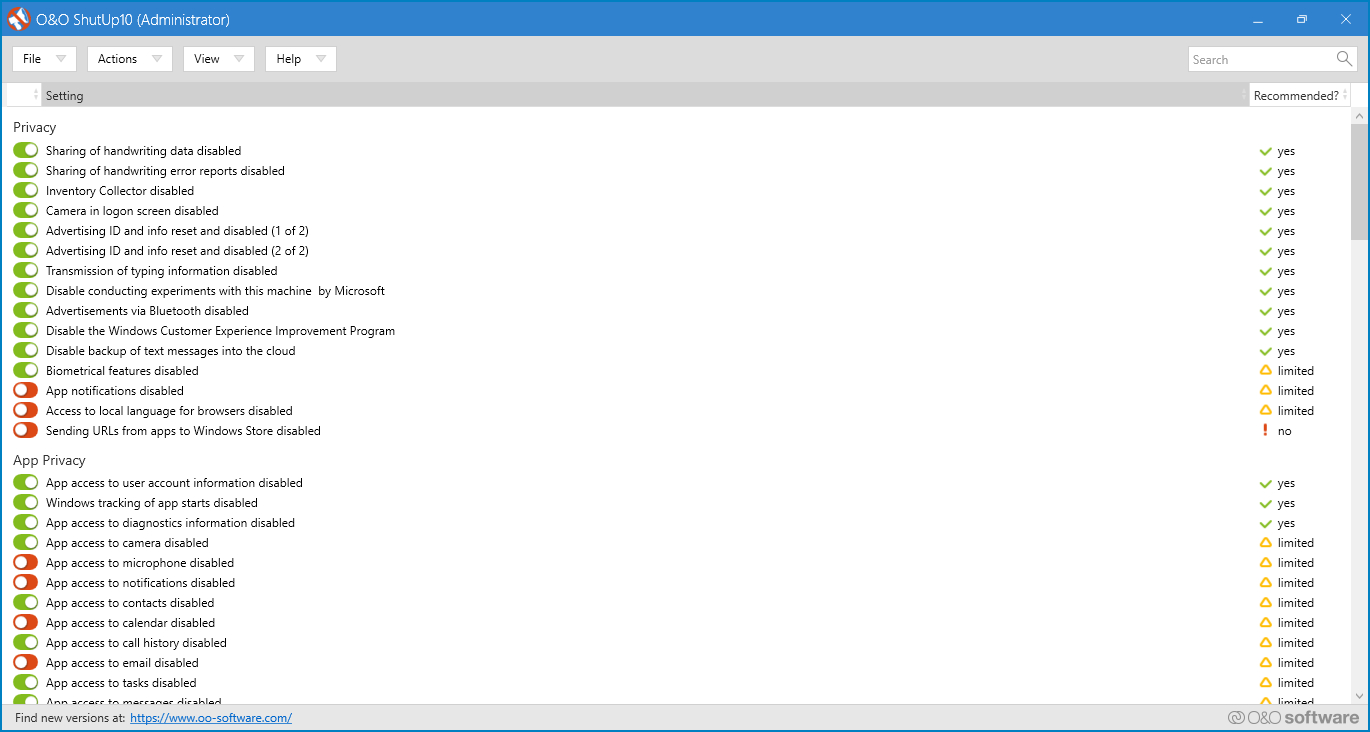Click the green checkmark for Inventory Collector disabled
This screenshot has height=732, width=1370.
tap(1266, 191)
